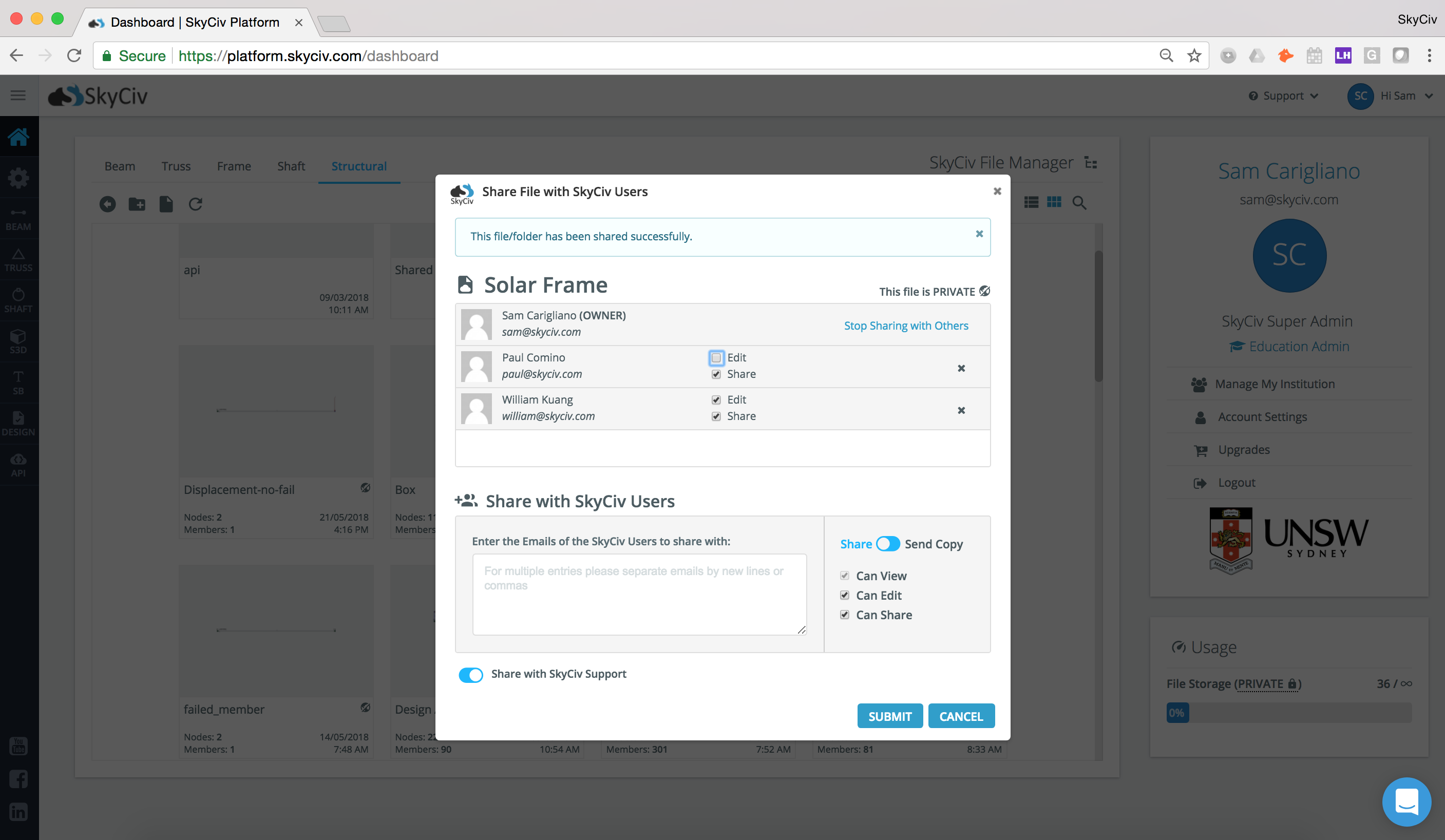Close the Share File dialog
This screenshot has height=840, width=1445.
997,192
